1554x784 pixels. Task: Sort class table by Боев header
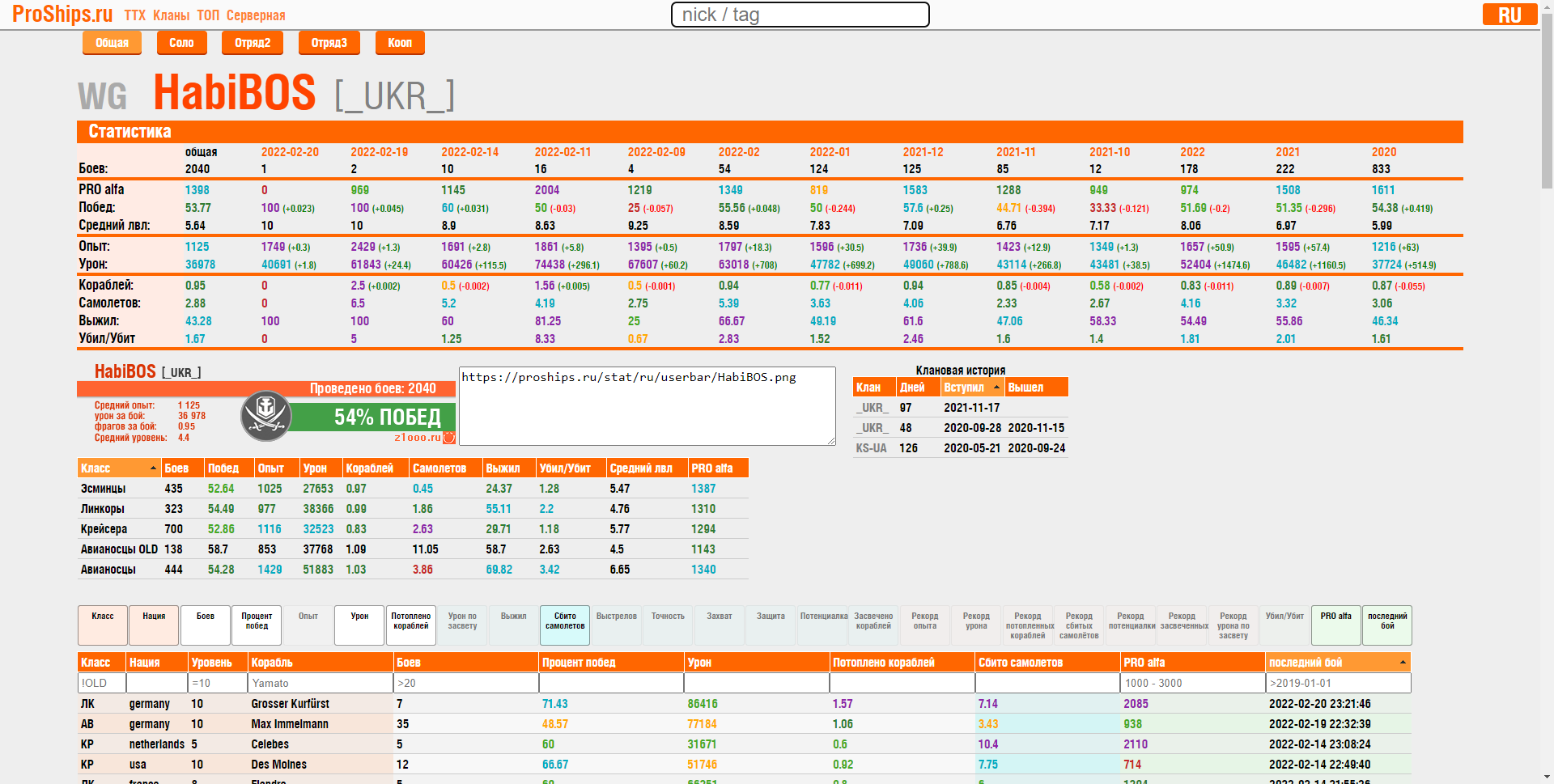click(182, 468)
